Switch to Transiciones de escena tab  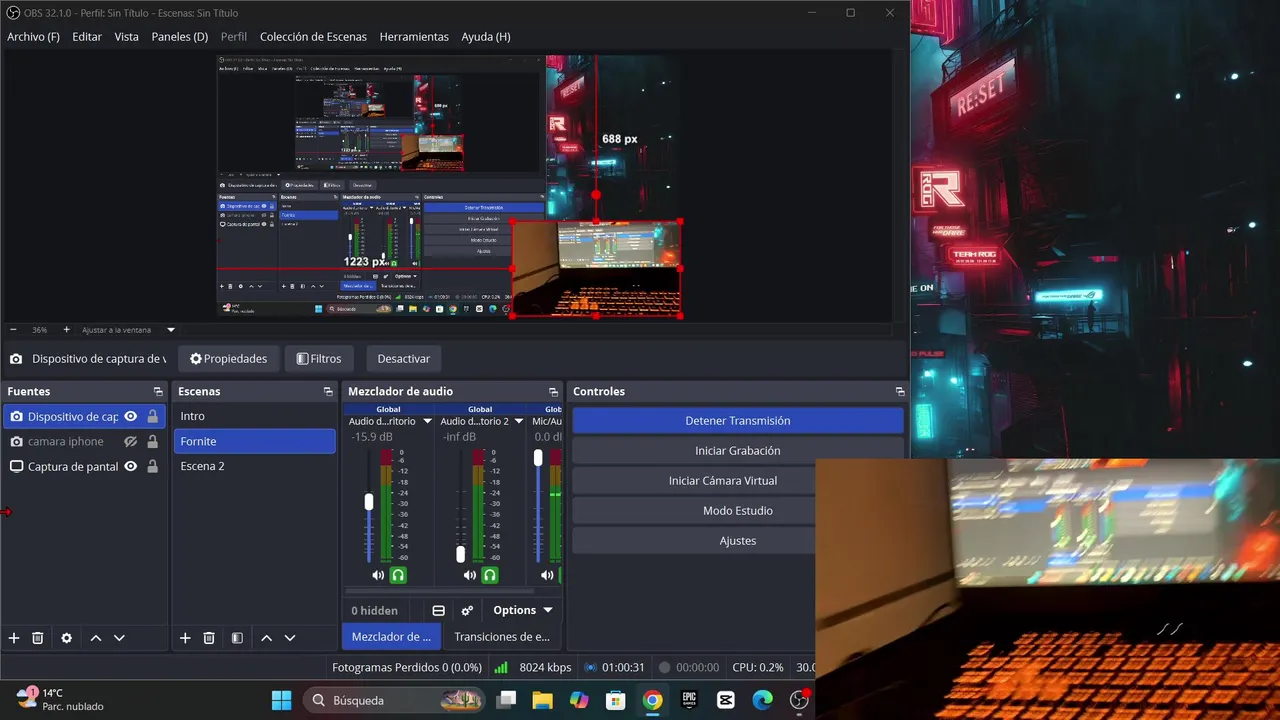pyautogui.click(x=502, y=637)
